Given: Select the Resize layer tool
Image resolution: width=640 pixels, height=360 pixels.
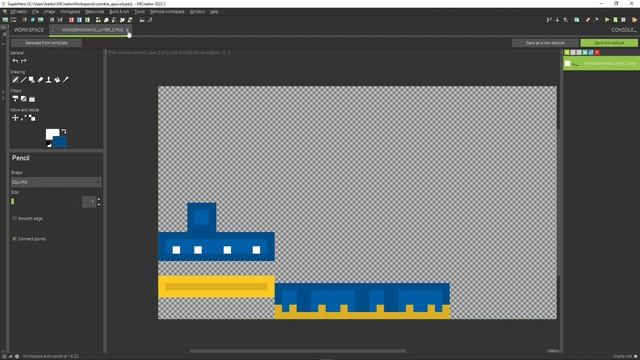Looking at the screenshot, I should coord(24,118).
